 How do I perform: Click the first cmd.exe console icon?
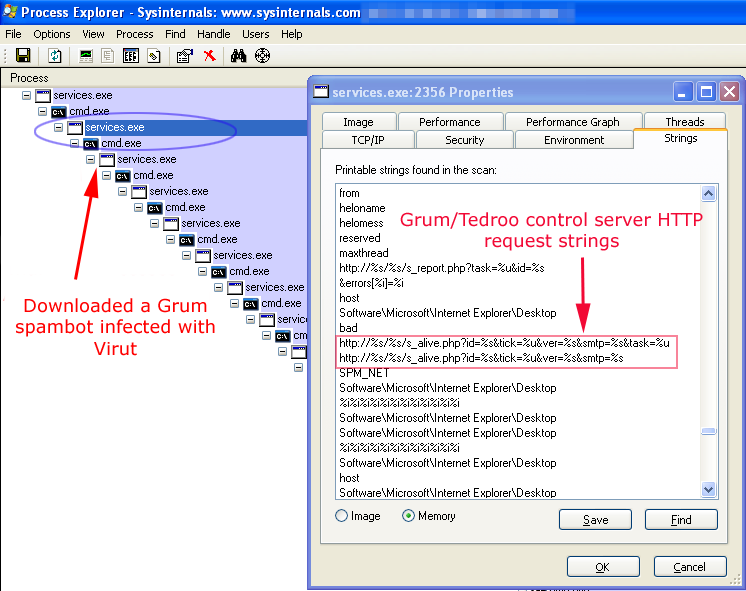[59, 112]
